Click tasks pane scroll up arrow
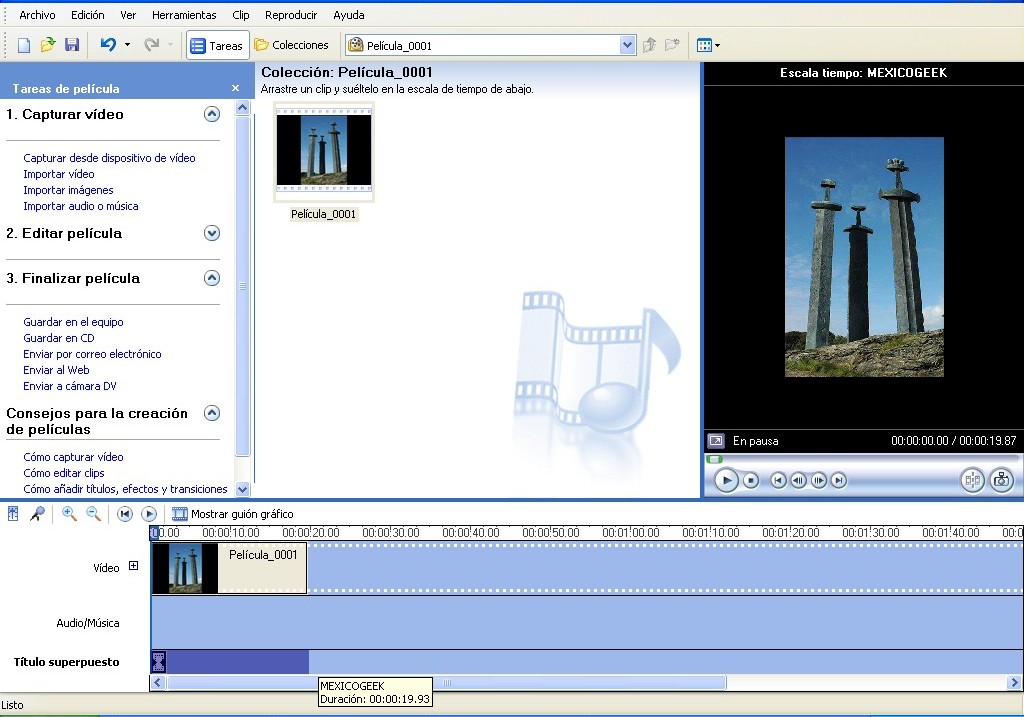The width and height of the screenshot is (1024, 717). coord(242,107)
